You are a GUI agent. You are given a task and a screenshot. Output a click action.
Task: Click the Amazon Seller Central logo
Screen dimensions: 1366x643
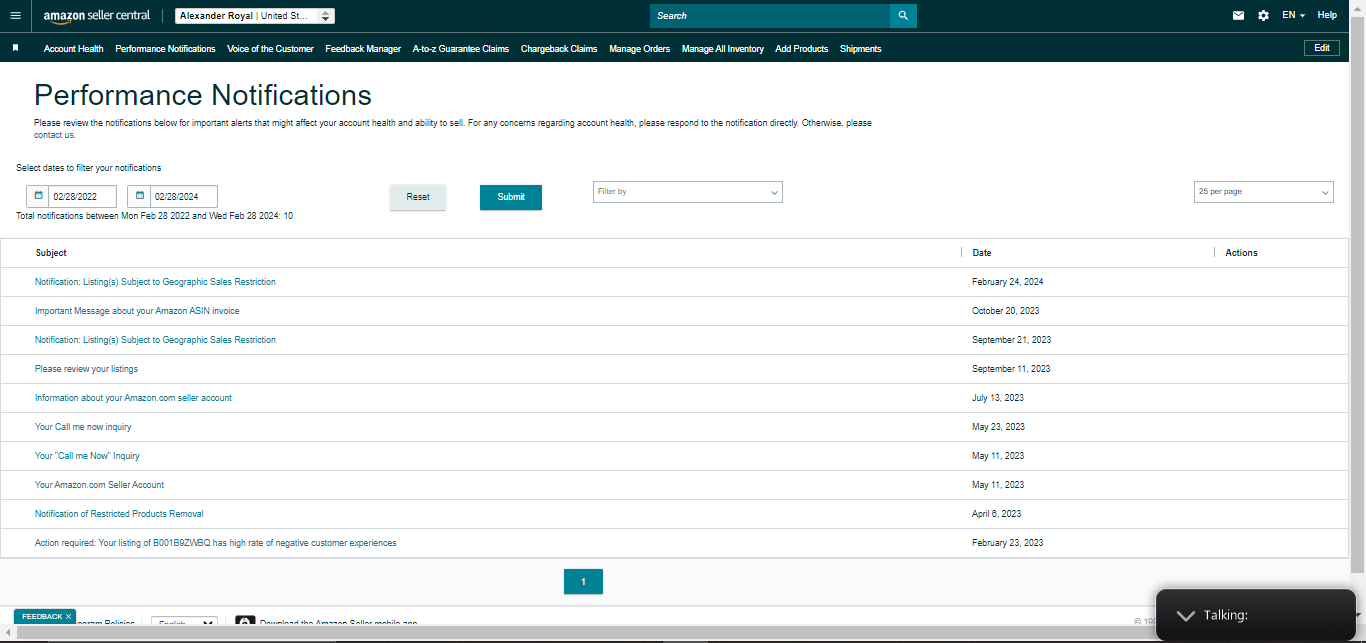click(97, 16)
